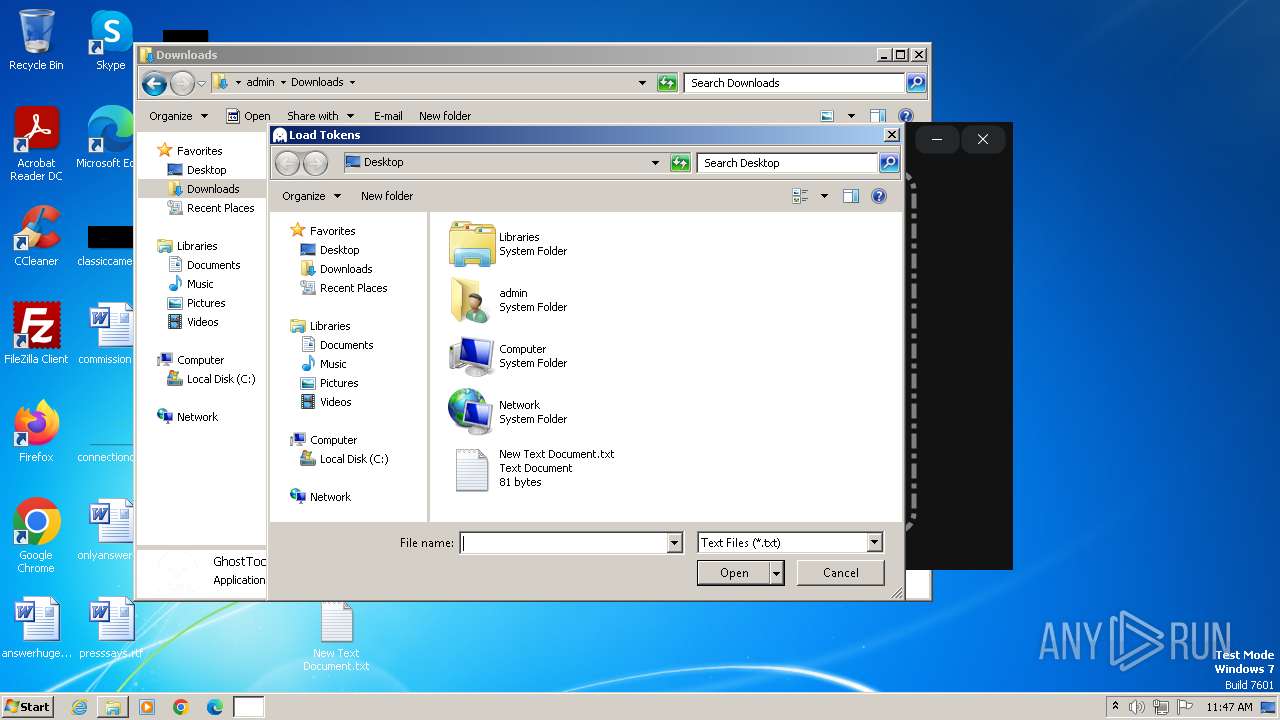The height and width of the screenshot is (720, 1280).
Task: Open Google Chrome desktop shortcut
Action: [36, 536]
